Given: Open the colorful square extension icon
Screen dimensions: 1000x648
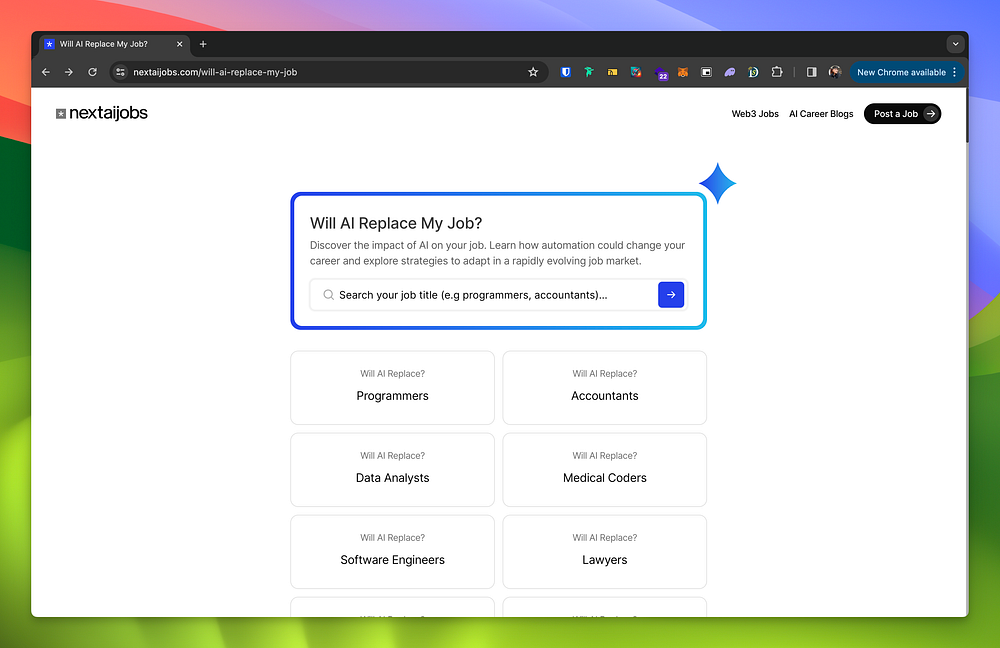Looking at the screenshot, I should pyautogui.click(x=636, y=72).
